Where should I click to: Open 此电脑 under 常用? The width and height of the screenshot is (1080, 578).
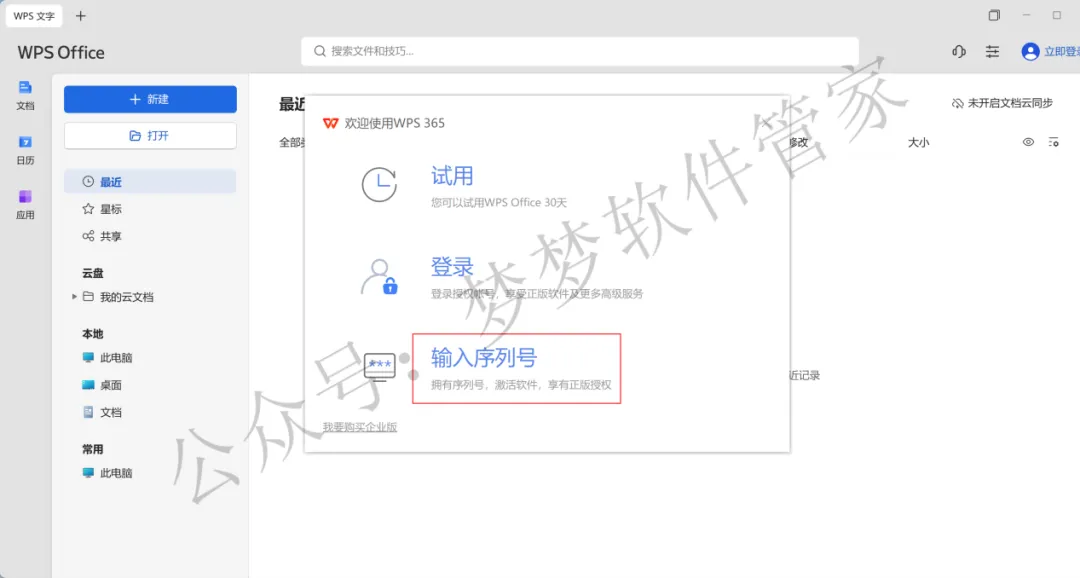[107, 473]
